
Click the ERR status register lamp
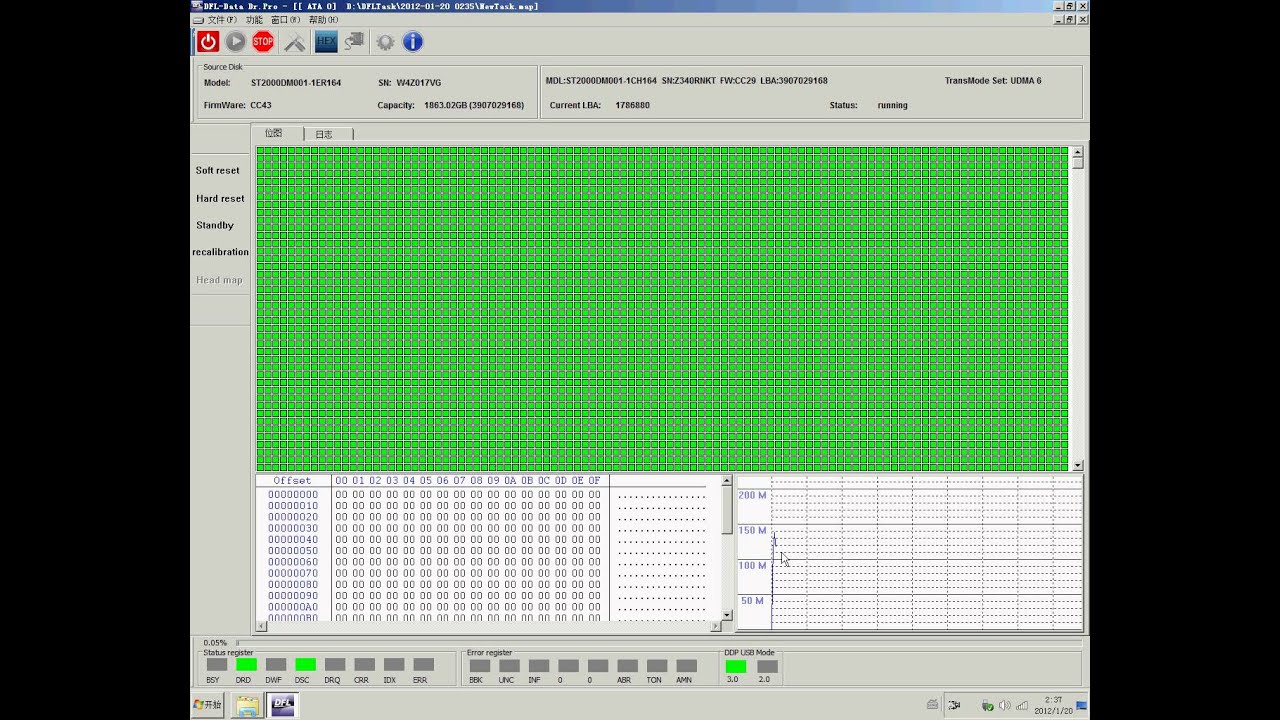pyautogui.click(x=423, y=664)
